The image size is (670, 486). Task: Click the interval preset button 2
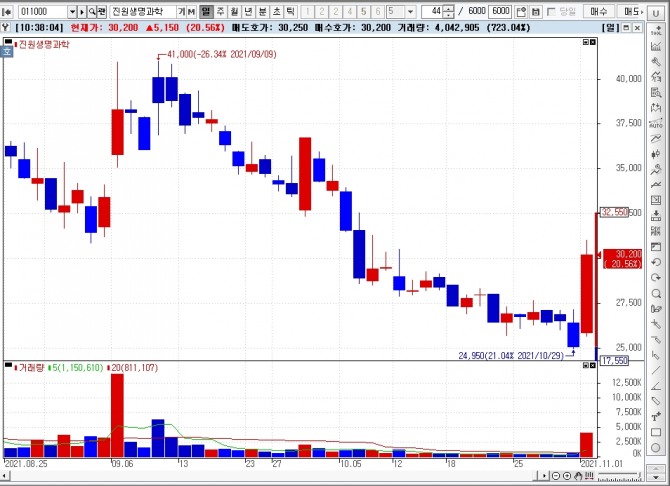[322, 12]
